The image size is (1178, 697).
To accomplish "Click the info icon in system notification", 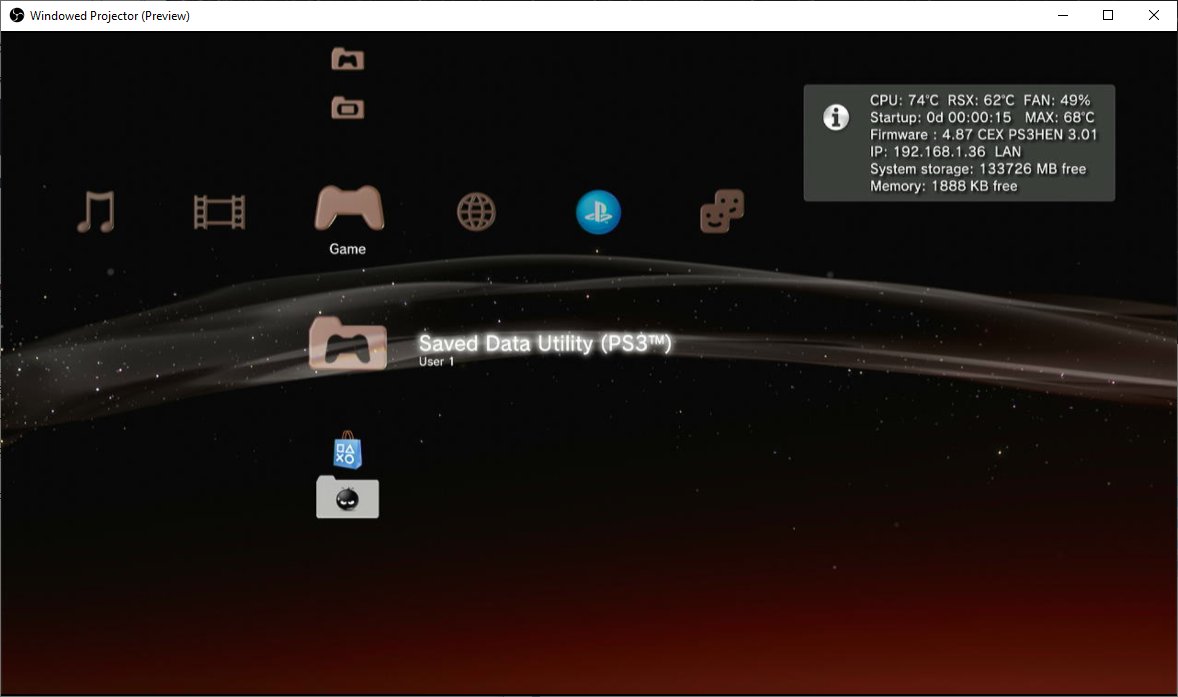I will tap(836, 117).
